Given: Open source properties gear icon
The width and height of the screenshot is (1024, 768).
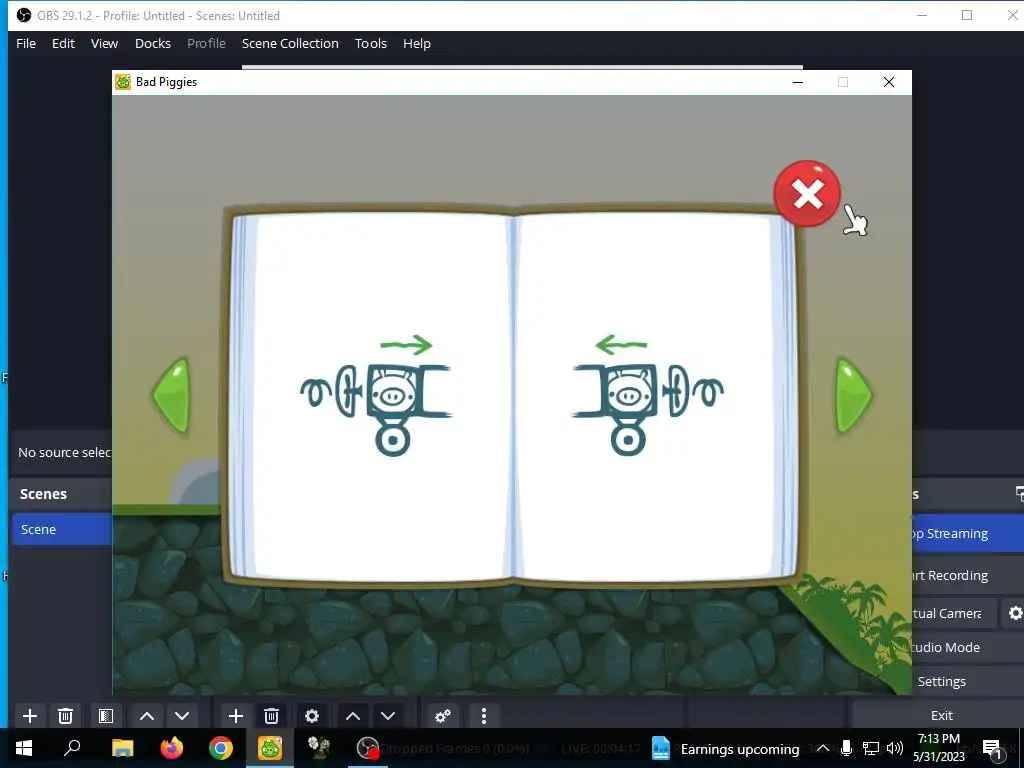Looking at the screenshot, I should pos(312,716).
